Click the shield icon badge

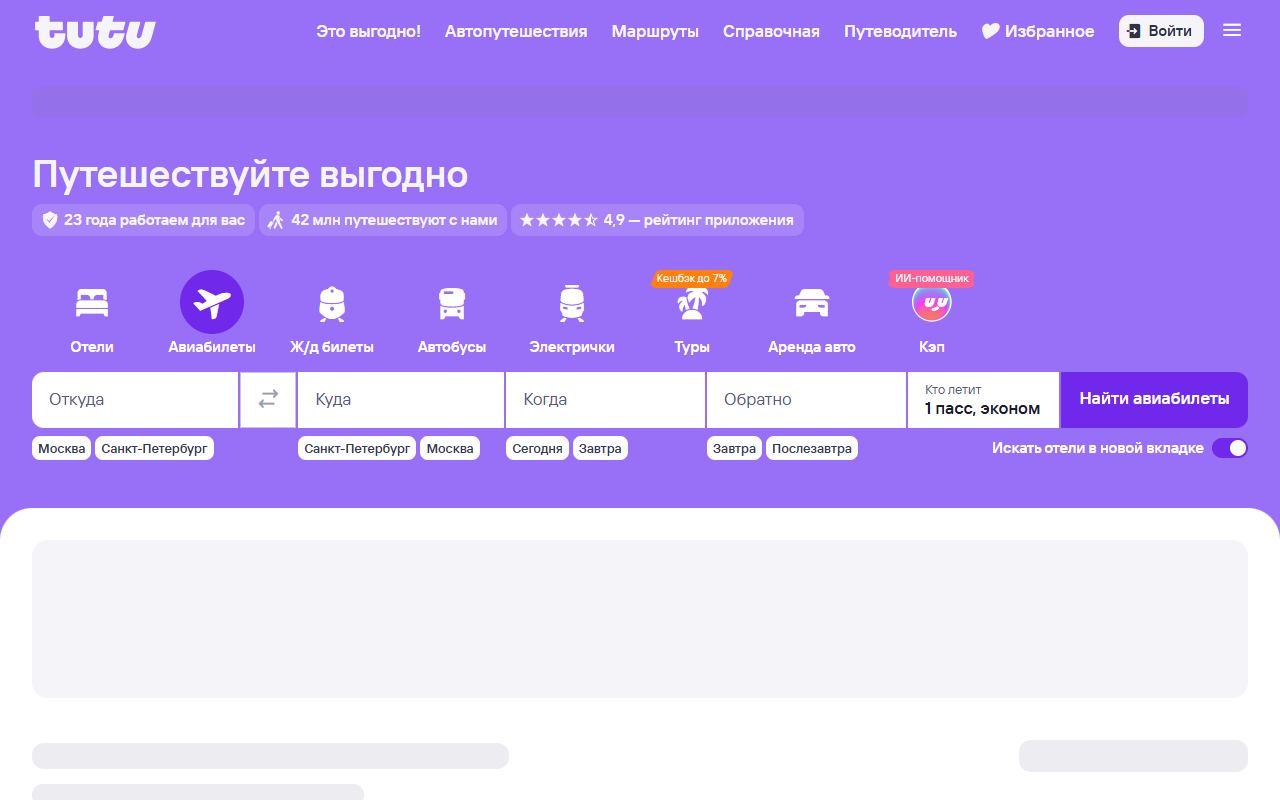(50, 220)
